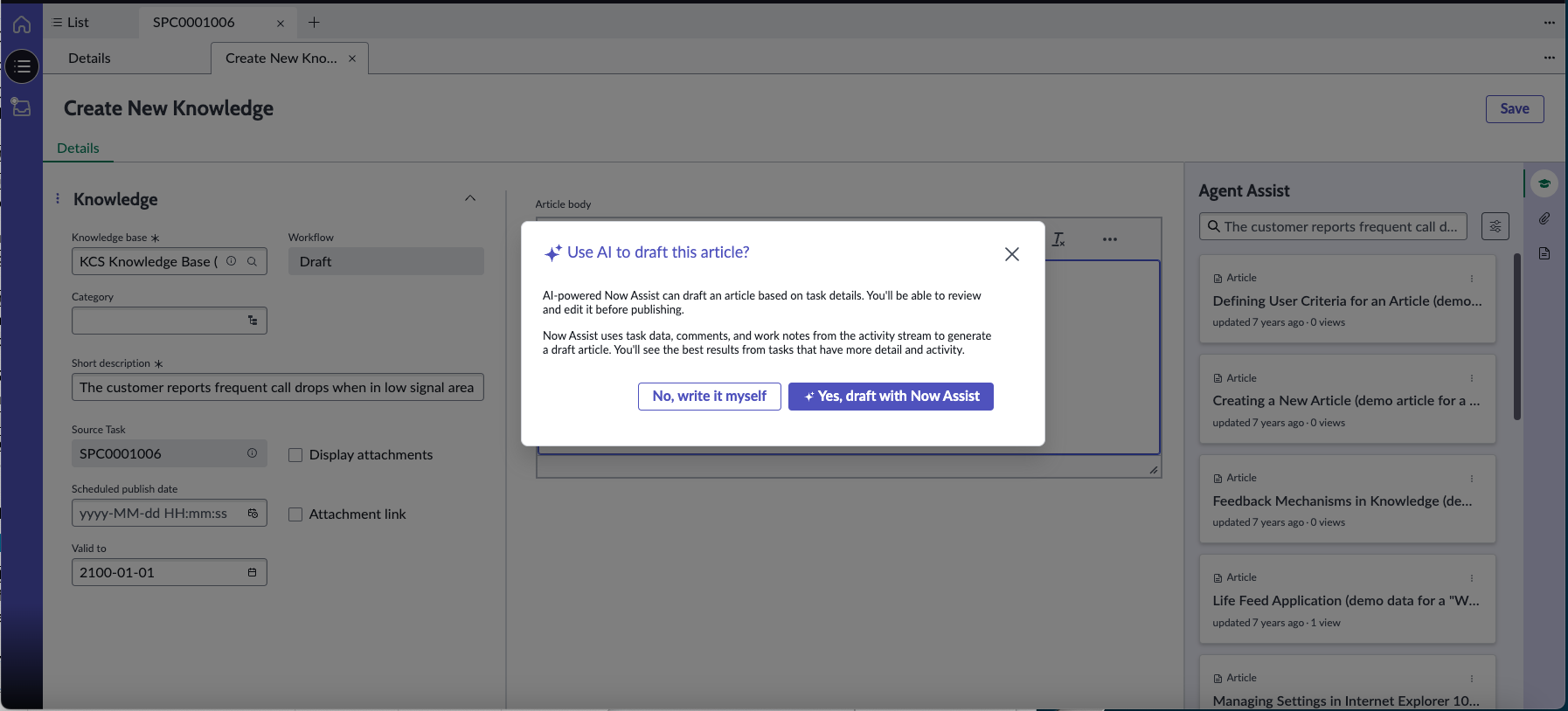Click the article body resize handle
The width and height of the screenshot is (1568, 711).
click(x=1154, y=470)
